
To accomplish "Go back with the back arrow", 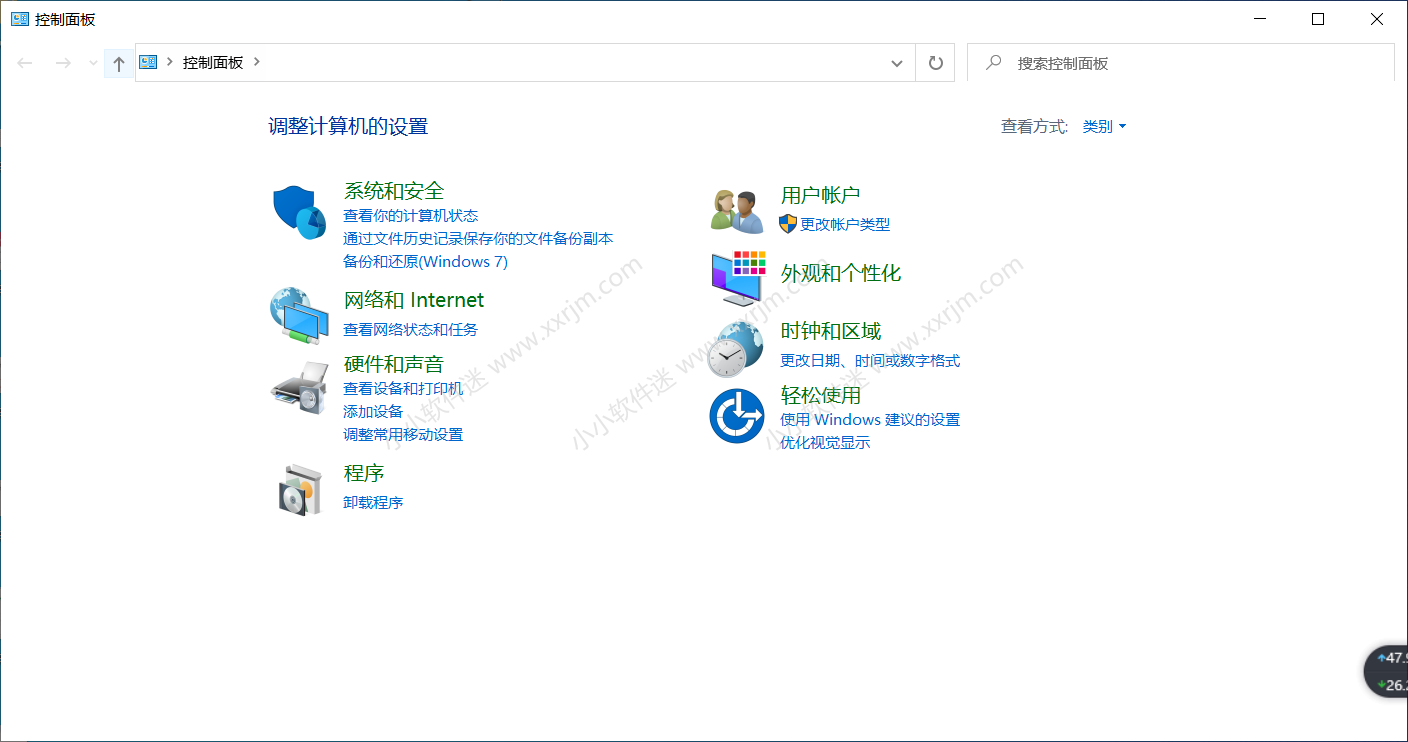I will (x=25, y=63).
